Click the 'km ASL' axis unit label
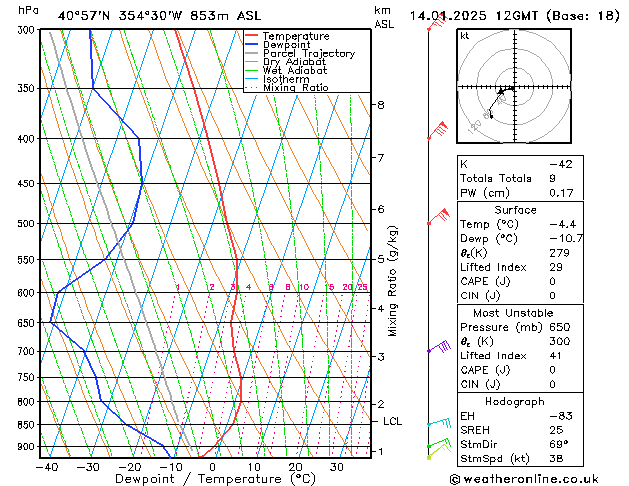Viewport: 629px width, 486px height. (384, 17)
